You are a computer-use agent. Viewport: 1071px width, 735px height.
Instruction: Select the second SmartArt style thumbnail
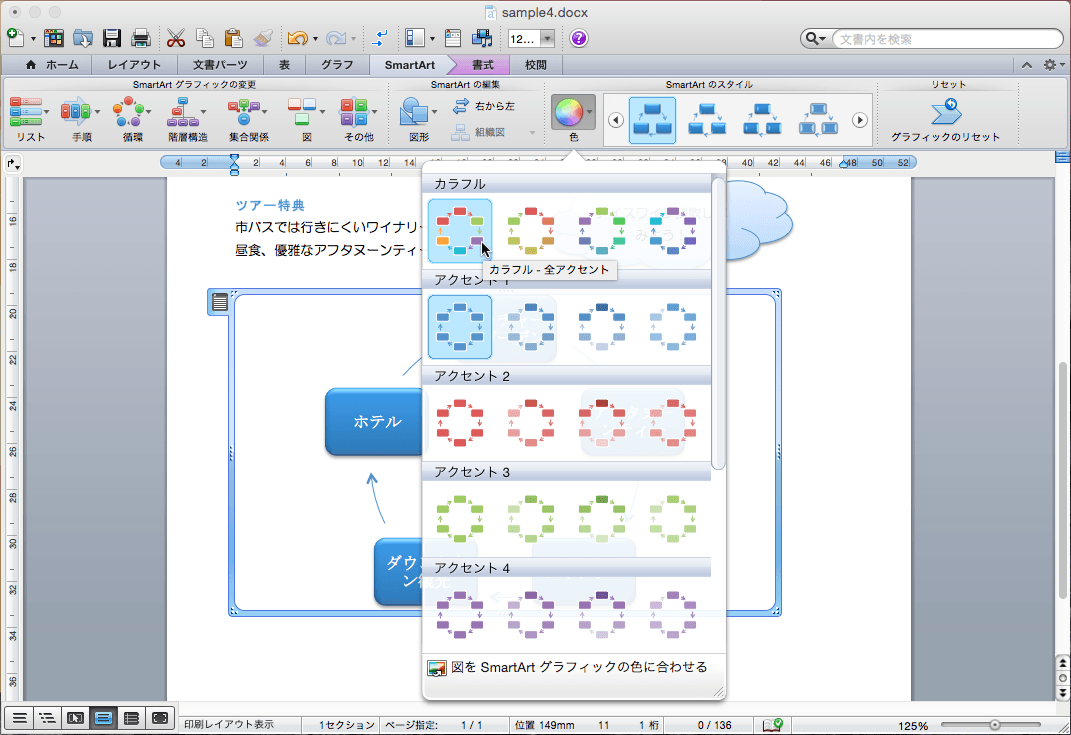click(707, 120)
